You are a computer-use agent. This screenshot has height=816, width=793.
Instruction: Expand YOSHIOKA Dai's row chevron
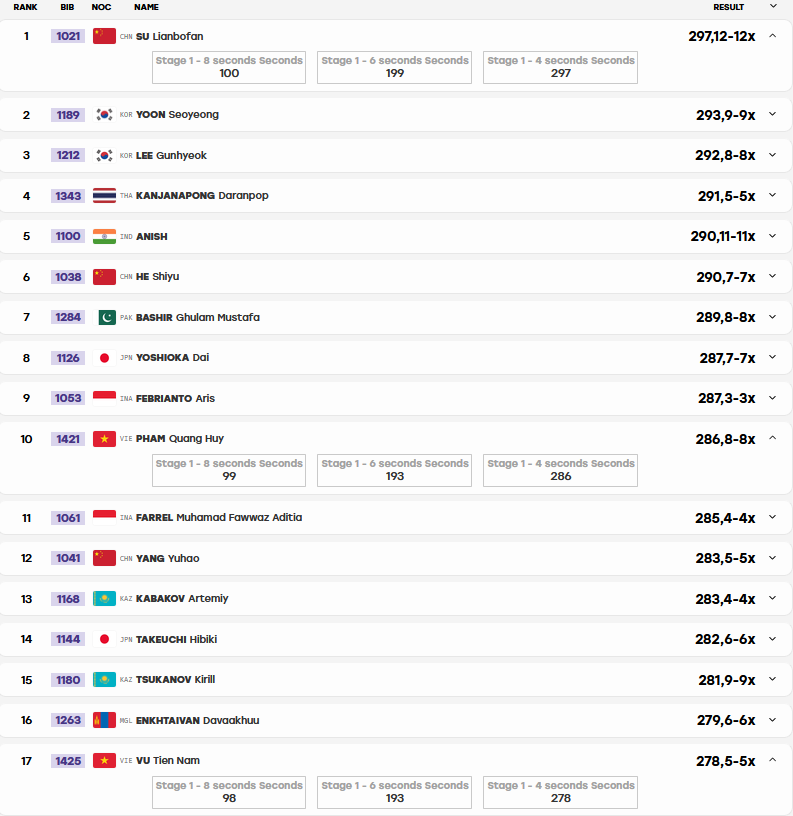[x=773, y=358]
